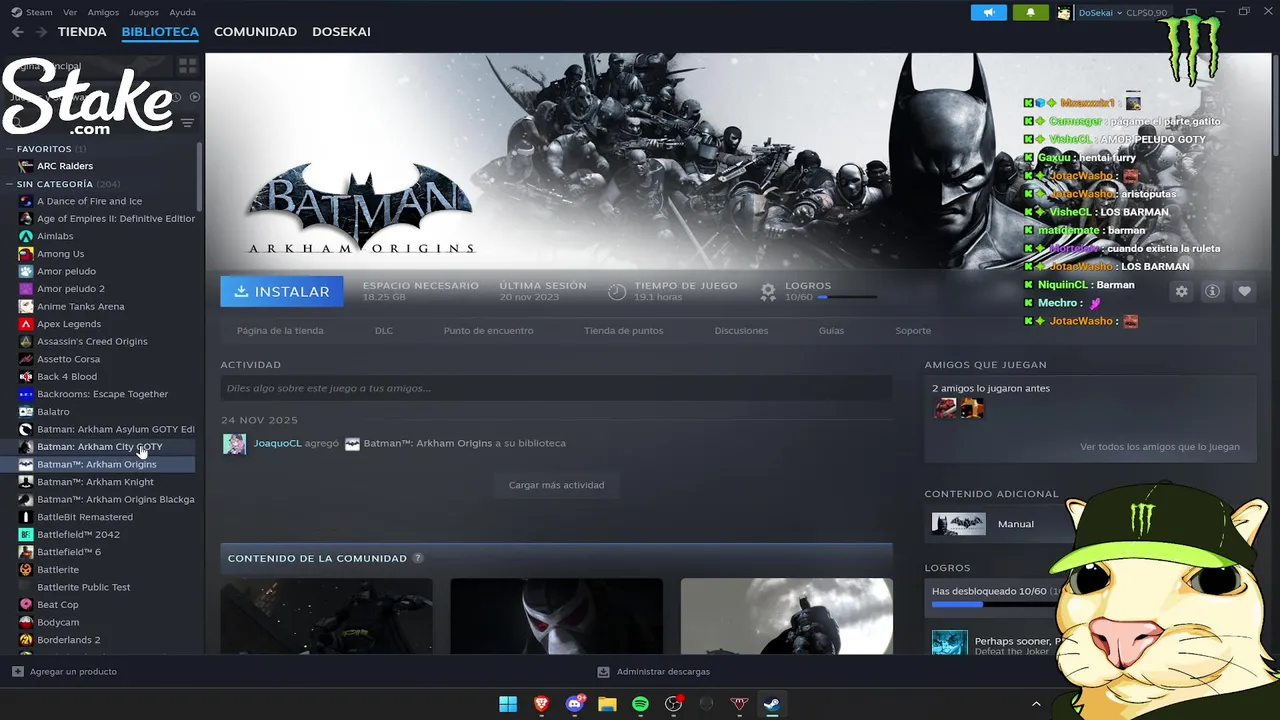1280x720 pixels.
Task: Click the download icon by Administrar descargas
Action: pos(603,672)
